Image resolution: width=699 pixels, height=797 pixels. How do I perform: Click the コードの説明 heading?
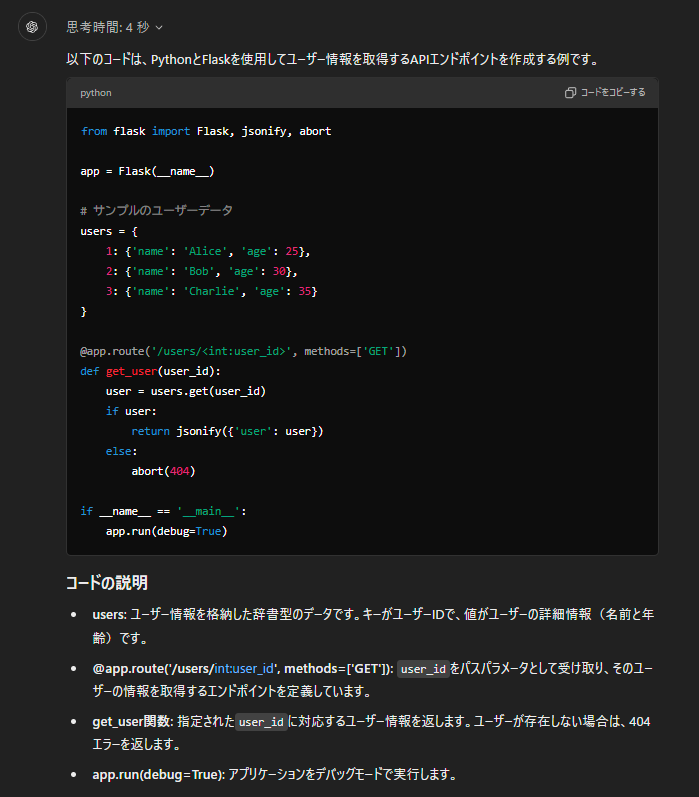pos(107,582)
